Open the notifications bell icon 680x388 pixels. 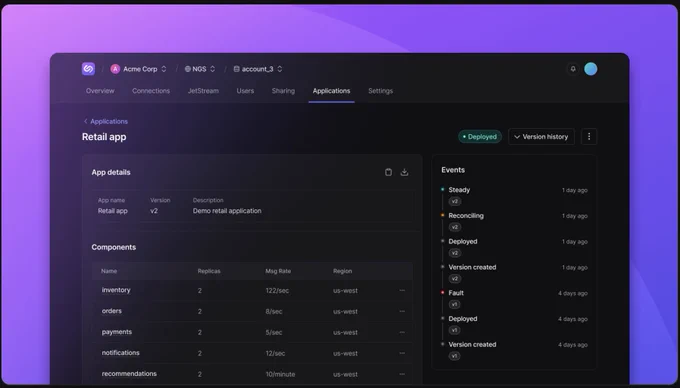(573, 69)
